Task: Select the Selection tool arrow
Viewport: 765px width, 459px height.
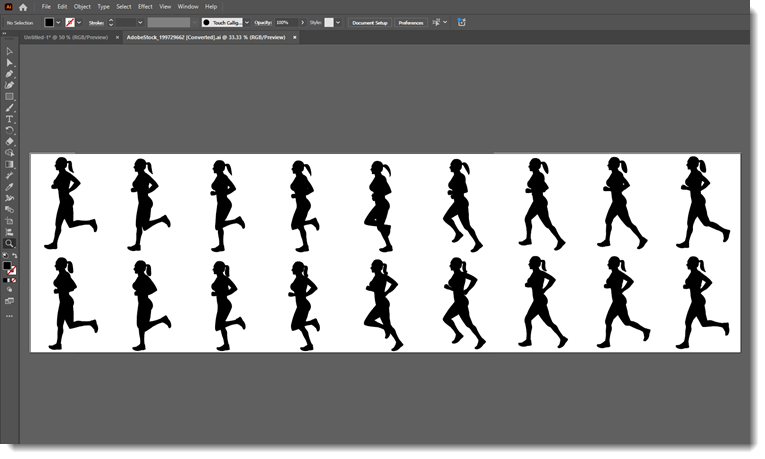Action: [9, 51]
